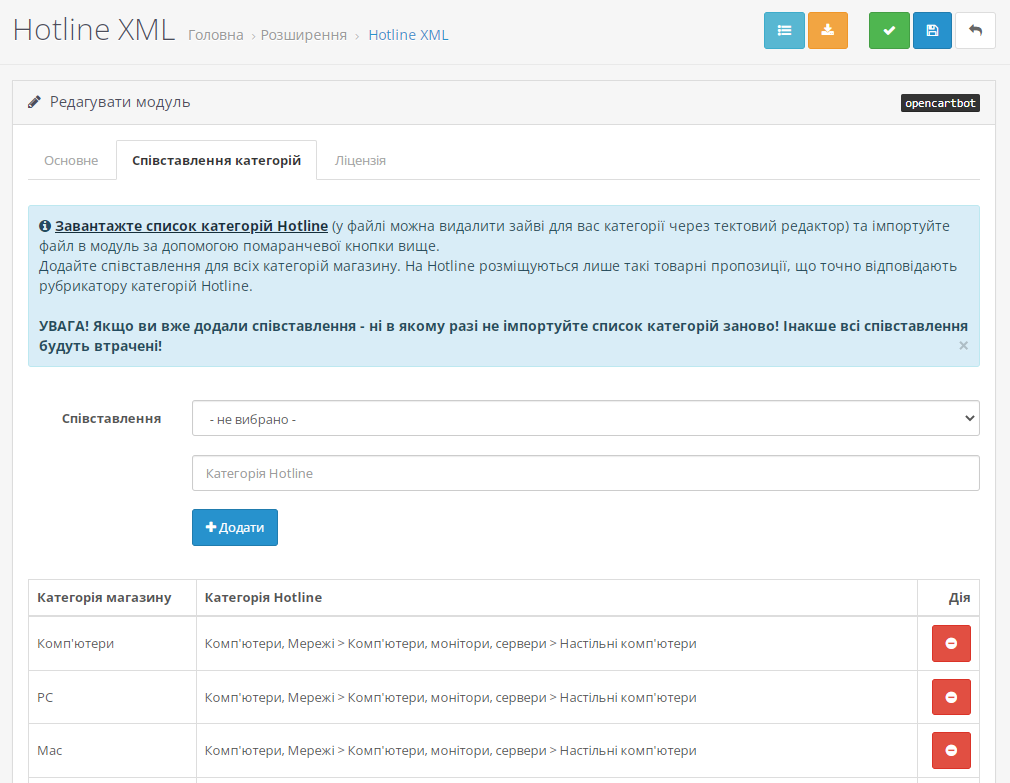Open the Ліцензія tab
1010x783 pixels.
point(360,160)
